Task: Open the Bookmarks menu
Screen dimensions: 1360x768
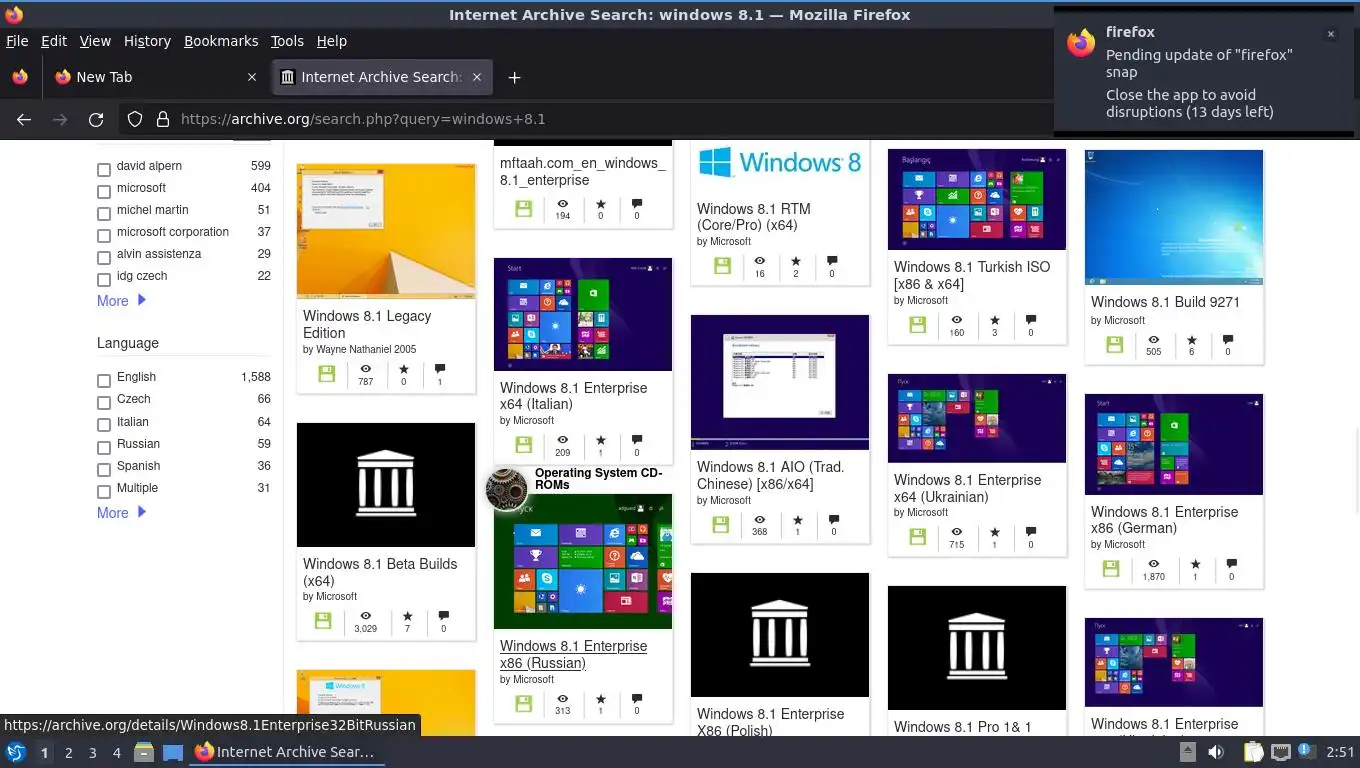Action: [221, 41]
